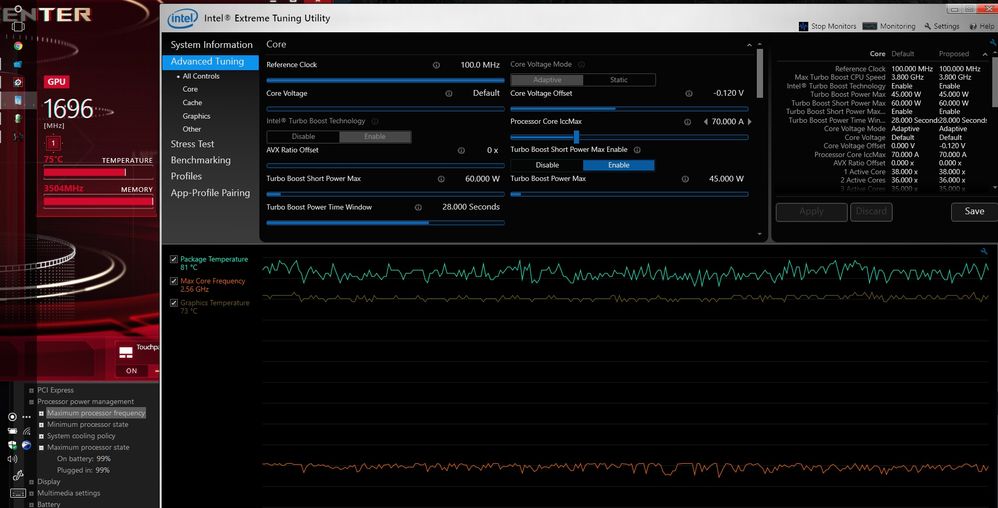Image resolution: width=998 pixels, height=508 pixels.
Task: Collapse Maximum processor state in power options
Action: click(41, 448)
